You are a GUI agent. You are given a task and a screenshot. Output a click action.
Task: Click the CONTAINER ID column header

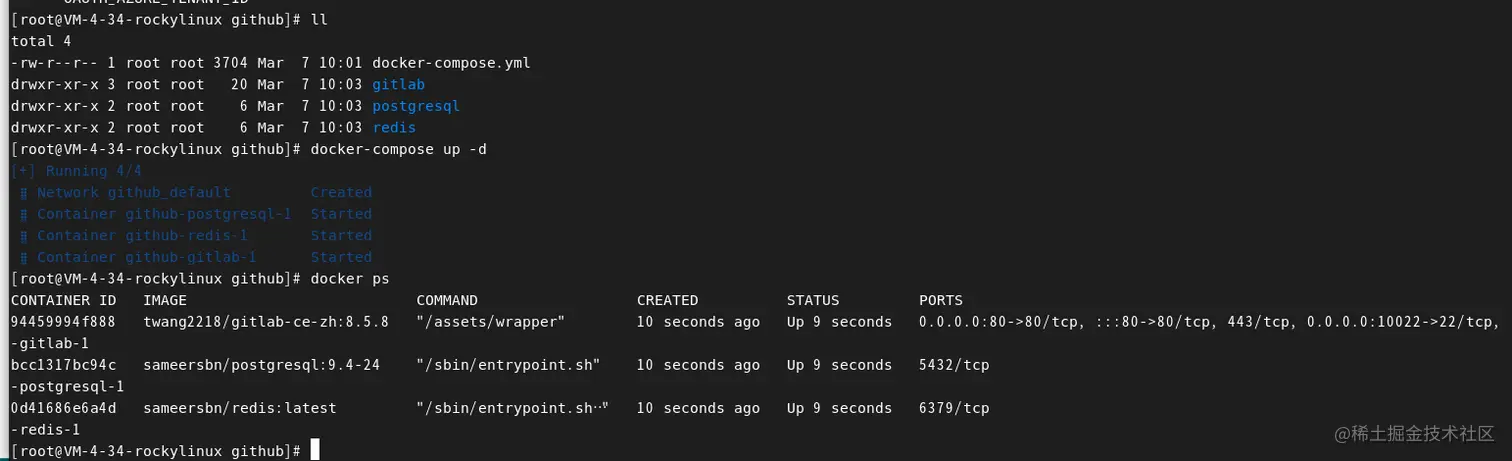pos(63,300)
